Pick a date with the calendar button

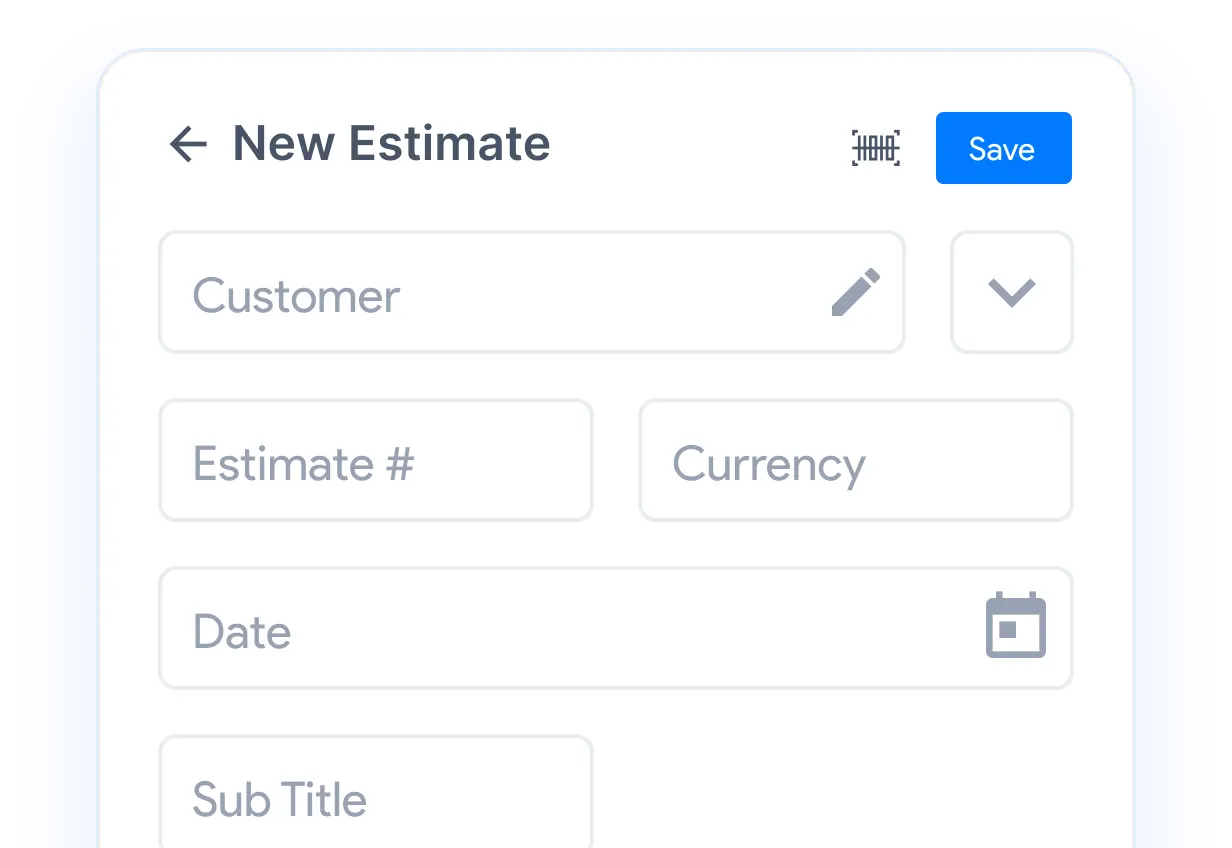click(1016, 626)
